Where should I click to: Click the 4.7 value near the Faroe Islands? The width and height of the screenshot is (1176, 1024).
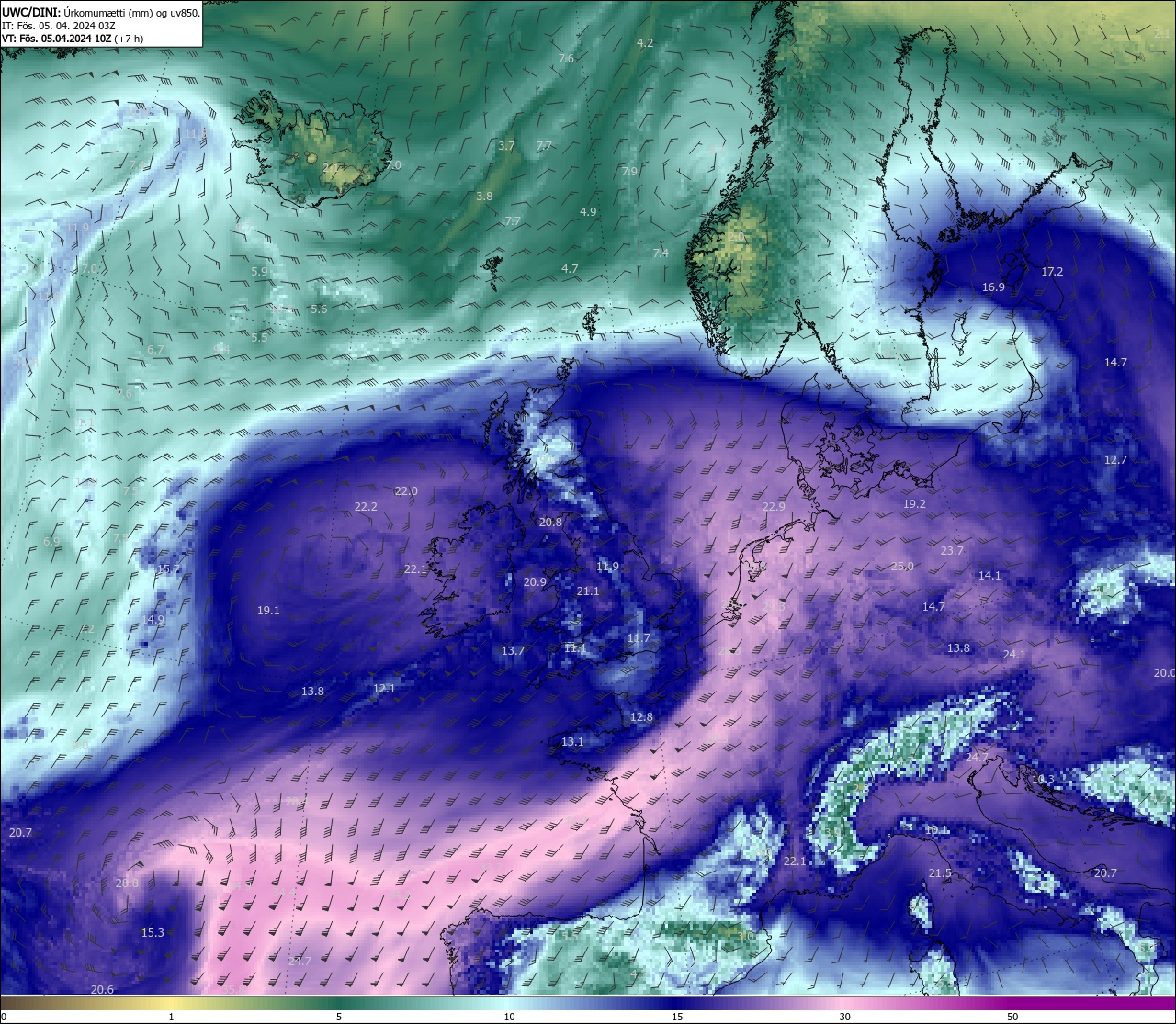click(570, 269)
